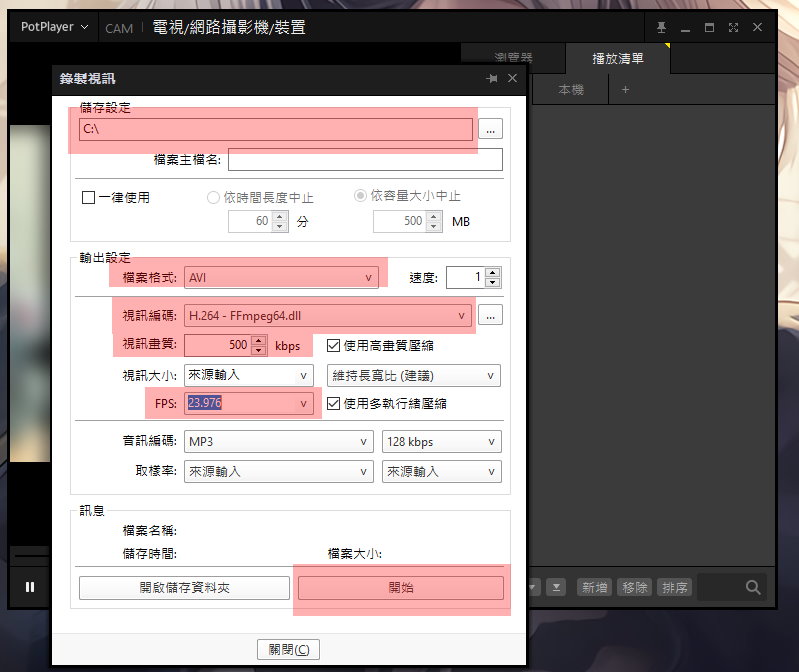This screenshot has width=799, height=672.
Task: Click the 開啟儲存資料夾 button
Action: 184,588
